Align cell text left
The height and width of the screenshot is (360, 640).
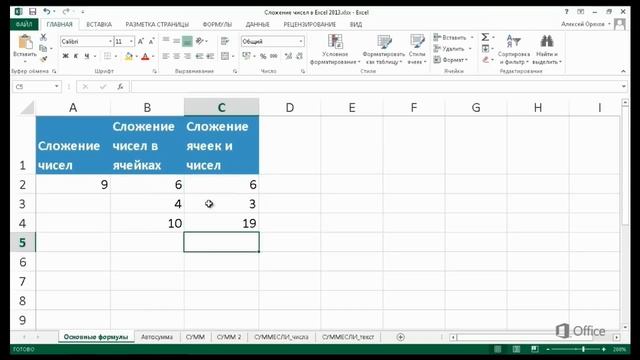tap(166, 56)
